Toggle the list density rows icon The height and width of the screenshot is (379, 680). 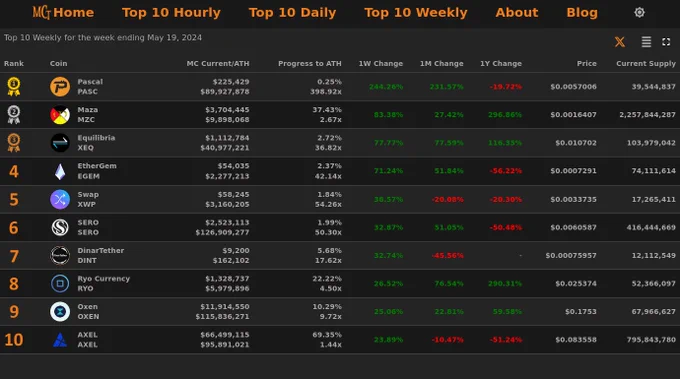pos(646,42)
